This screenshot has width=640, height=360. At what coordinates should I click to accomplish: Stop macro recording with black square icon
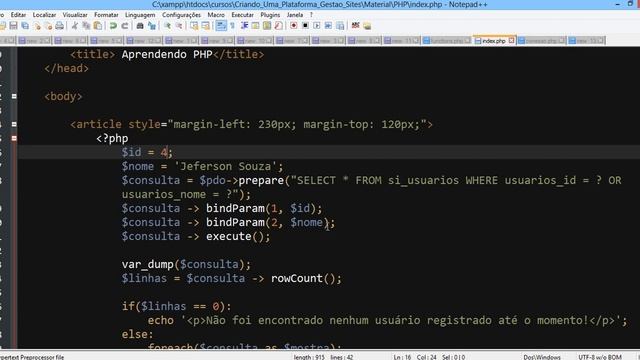point(305,26)
